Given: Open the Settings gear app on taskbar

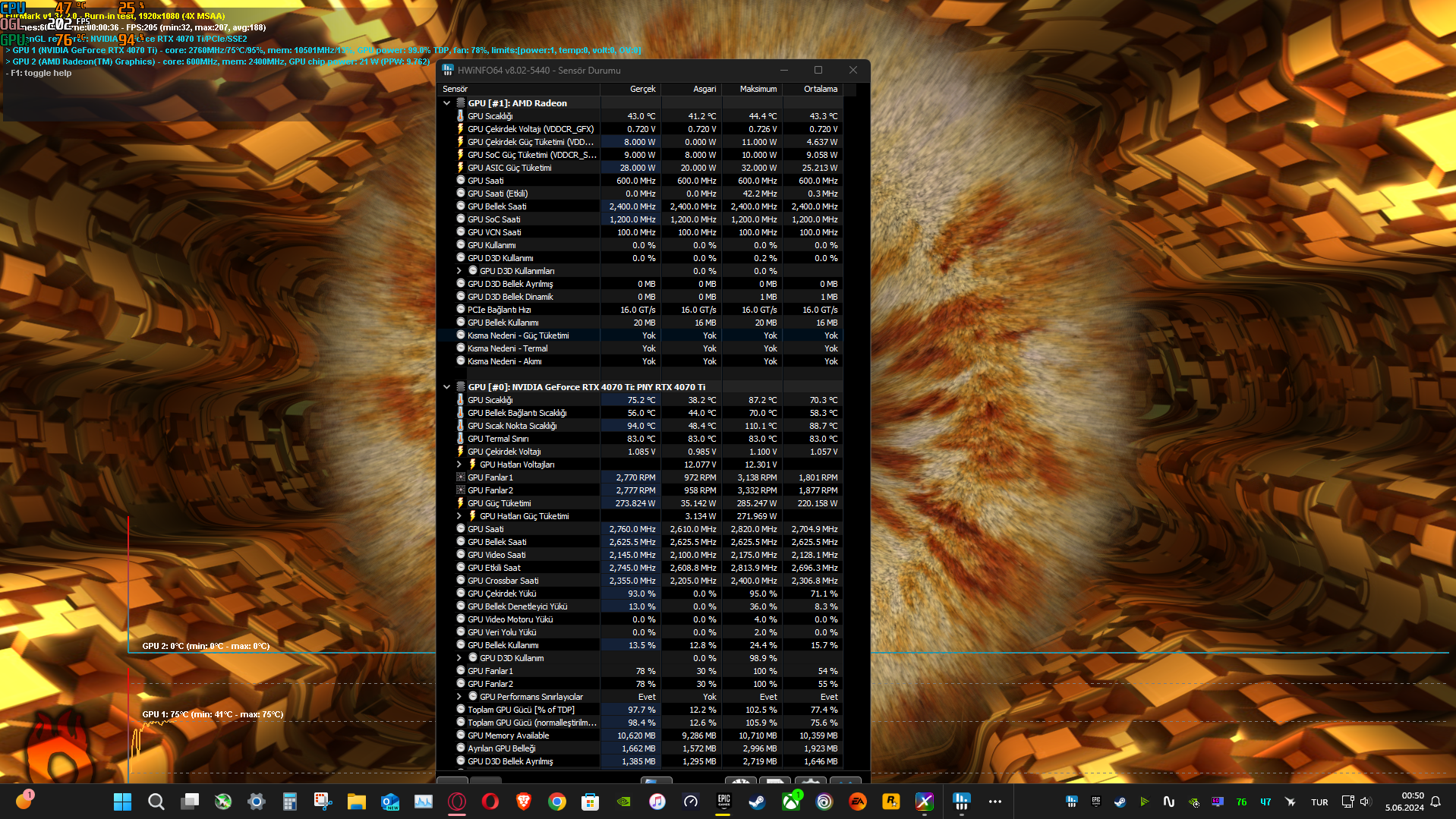Looking at the screenshot, I should point(257,802).
